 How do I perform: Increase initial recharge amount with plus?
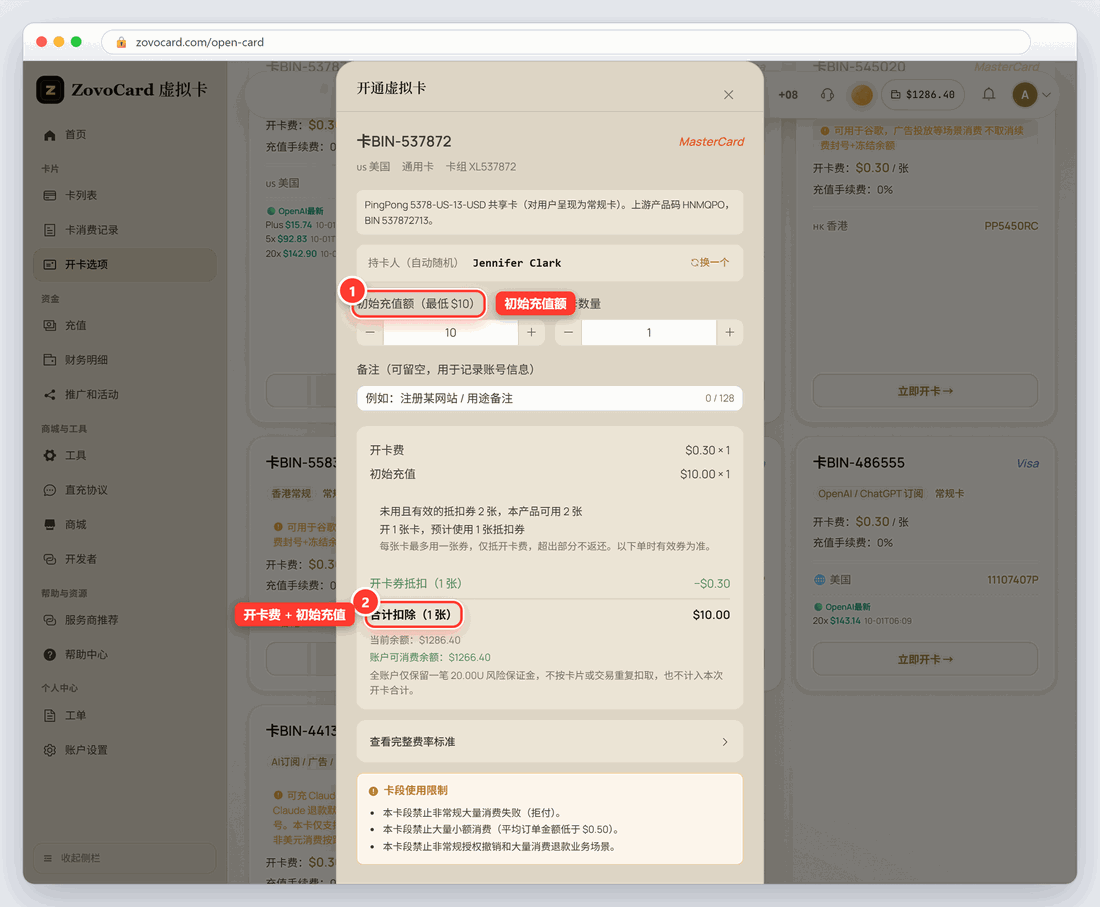point(531,332)
